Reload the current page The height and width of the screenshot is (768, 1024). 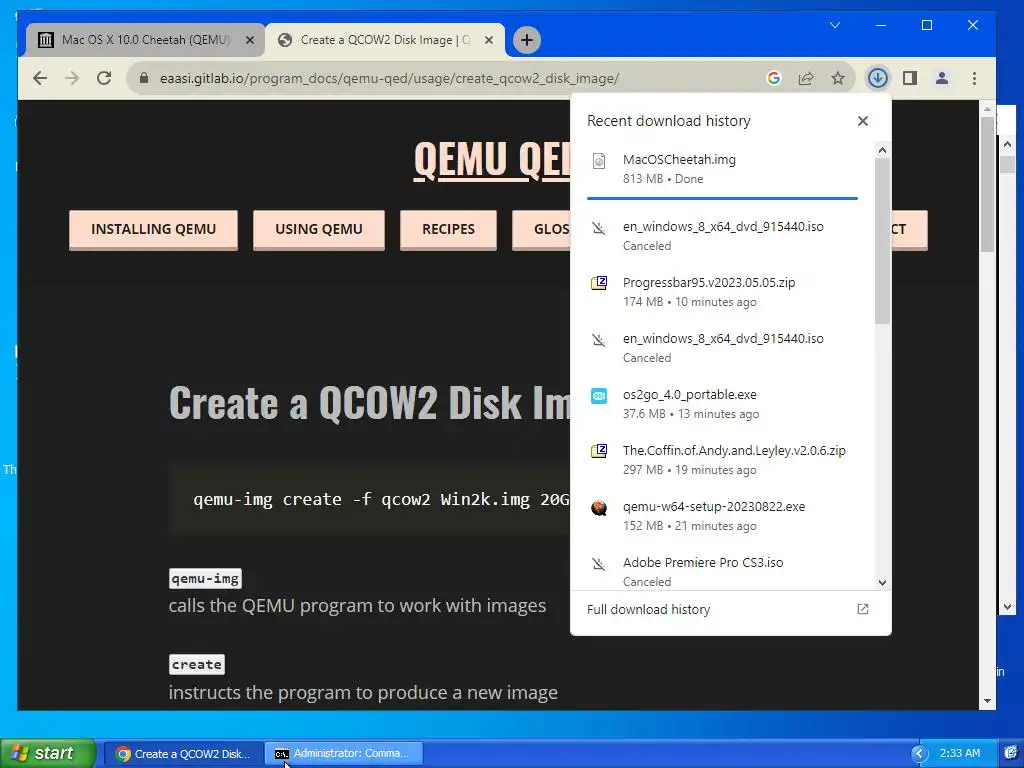[104, 78]
